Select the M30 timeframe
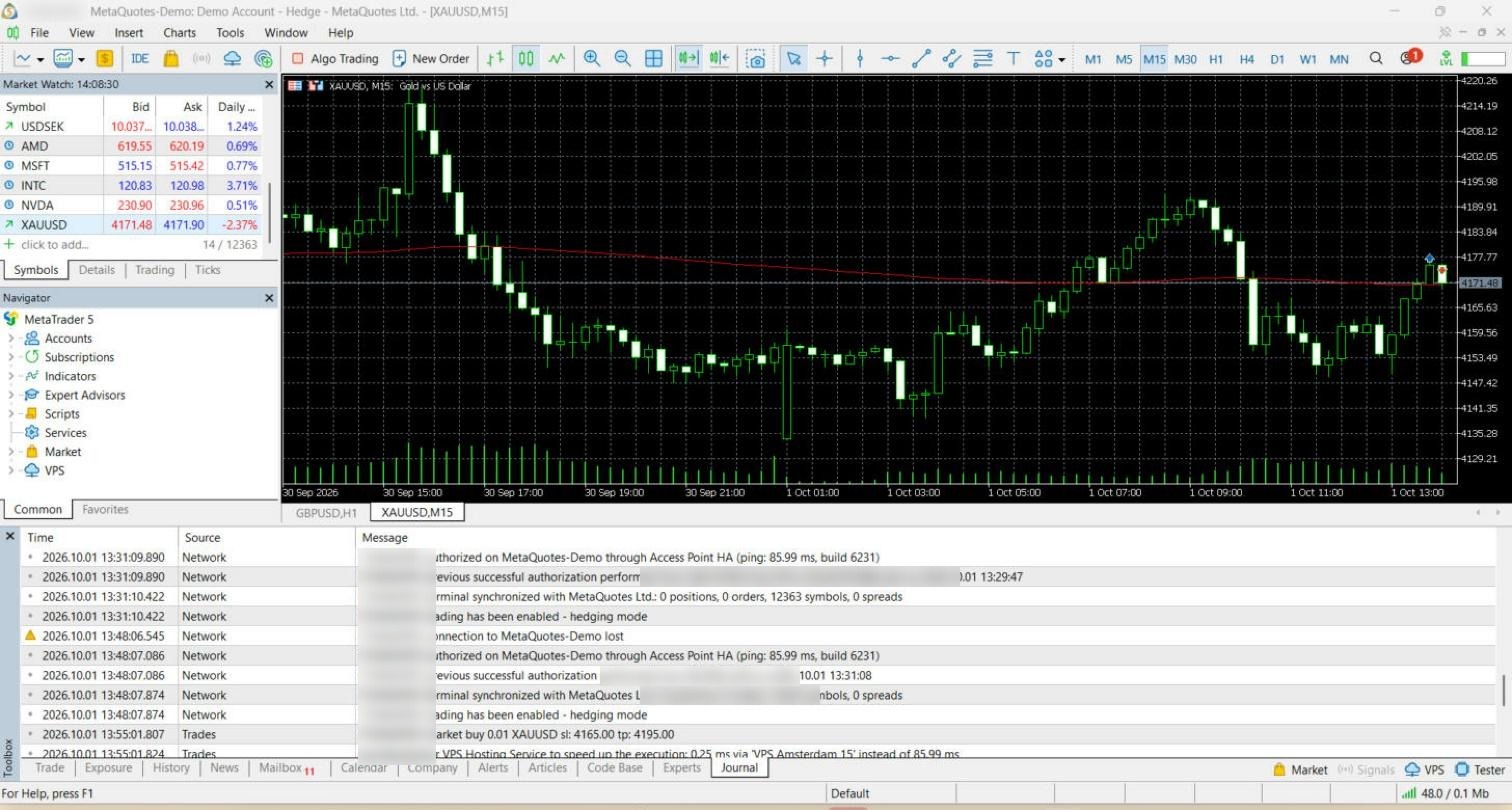The width and height of the screenshot is (1512, 810). tap(1185, 59)
